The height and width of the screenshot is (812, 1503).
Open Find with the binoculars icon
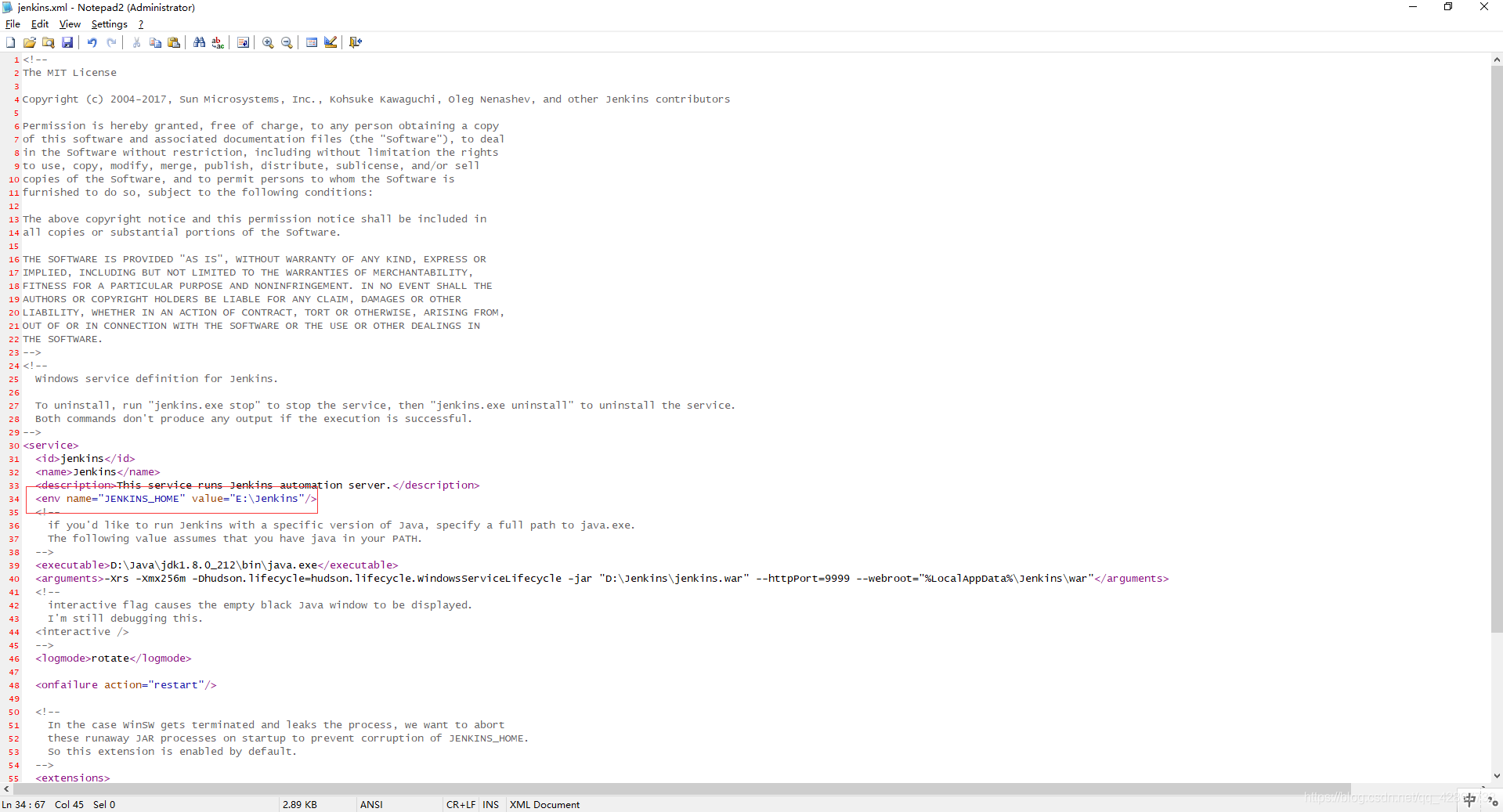[x=199, y=42]
